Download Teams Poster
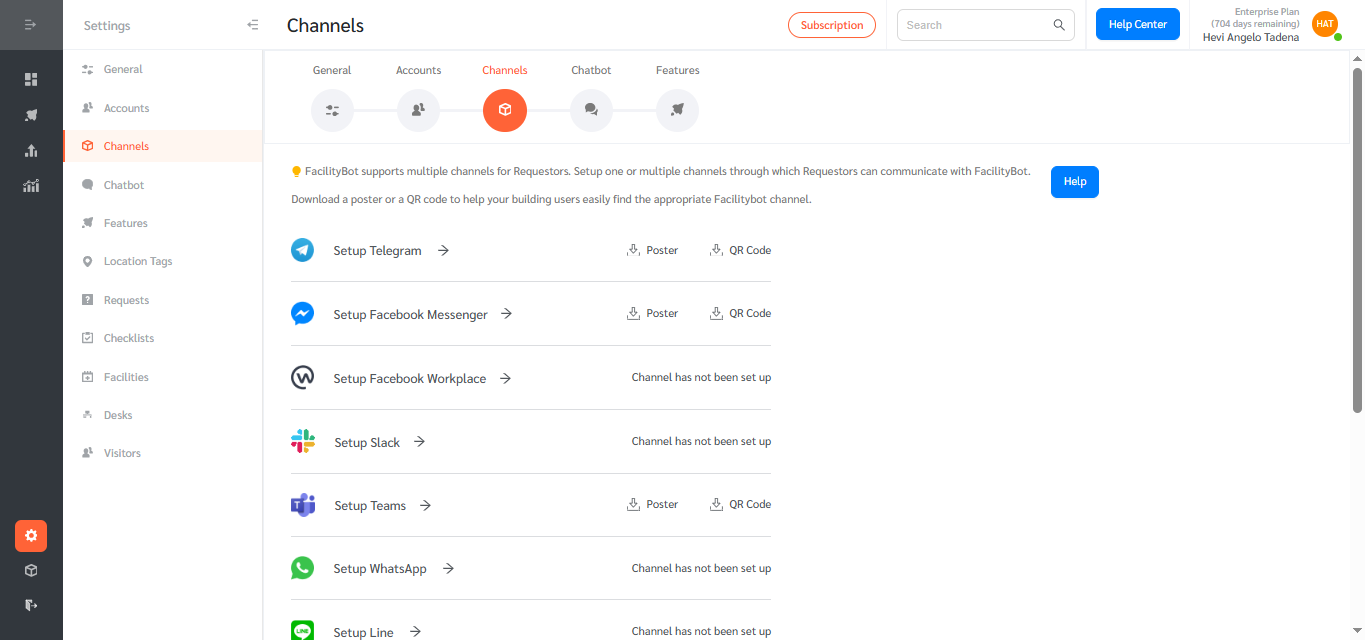 pos(652,504)
